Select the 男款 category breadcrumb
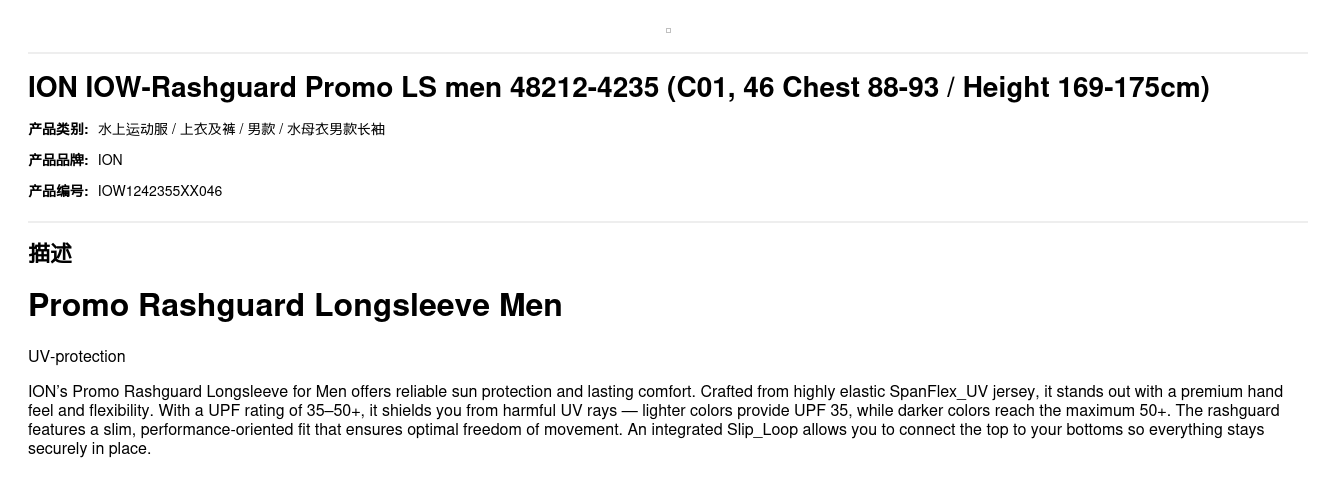The height and width of the screenshot is (504, 1328). pyautogui.click(x=261, y=129)
